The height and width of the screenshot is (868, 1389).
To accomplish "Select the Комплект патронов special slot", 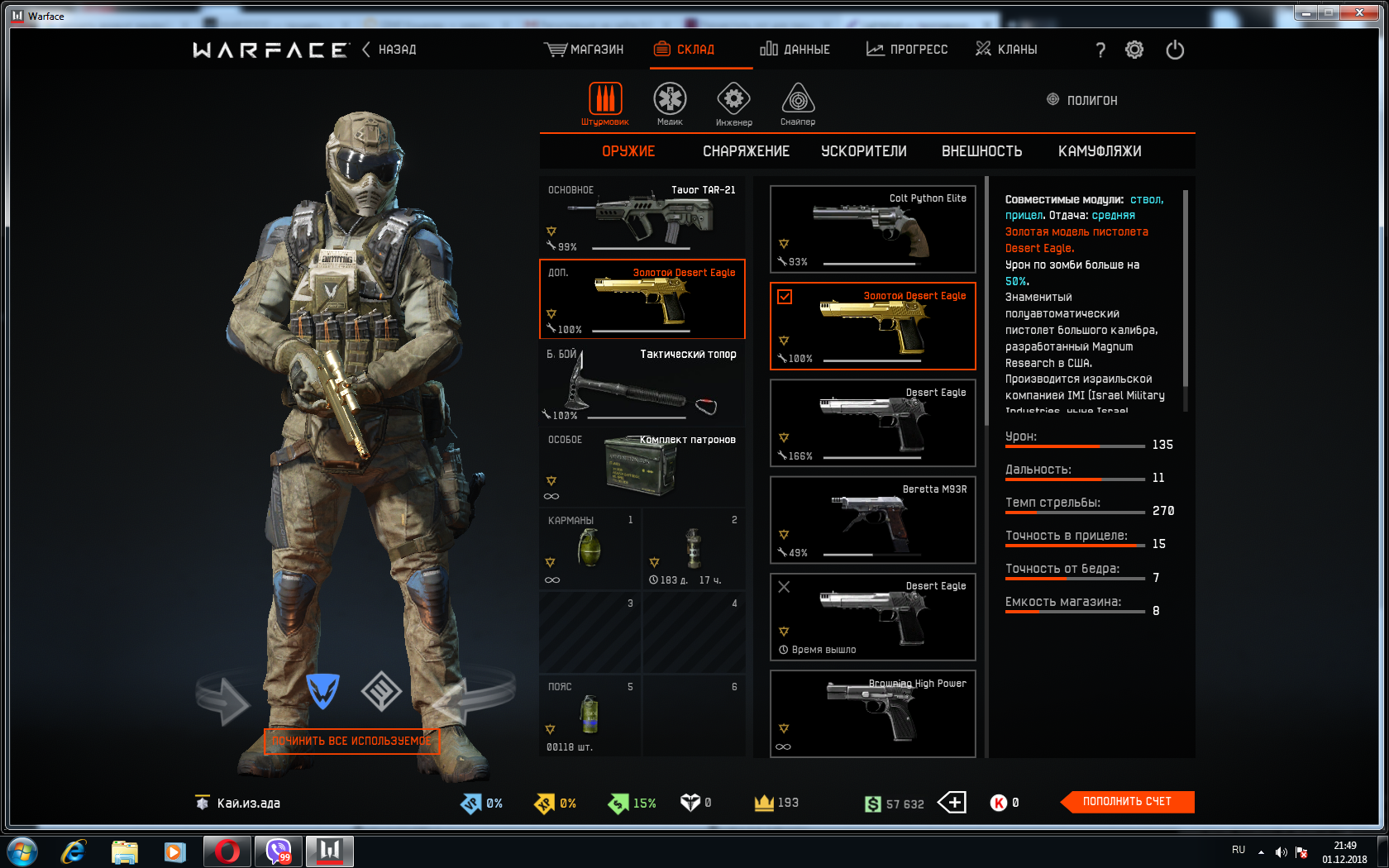I will [x=642, y=467].
